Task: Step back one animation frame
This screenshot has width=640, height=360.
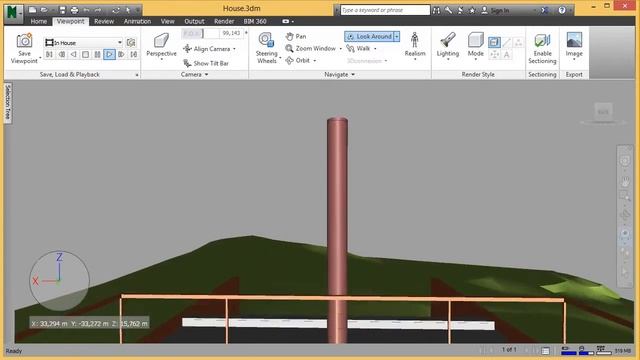Action: tap(62, 54)
